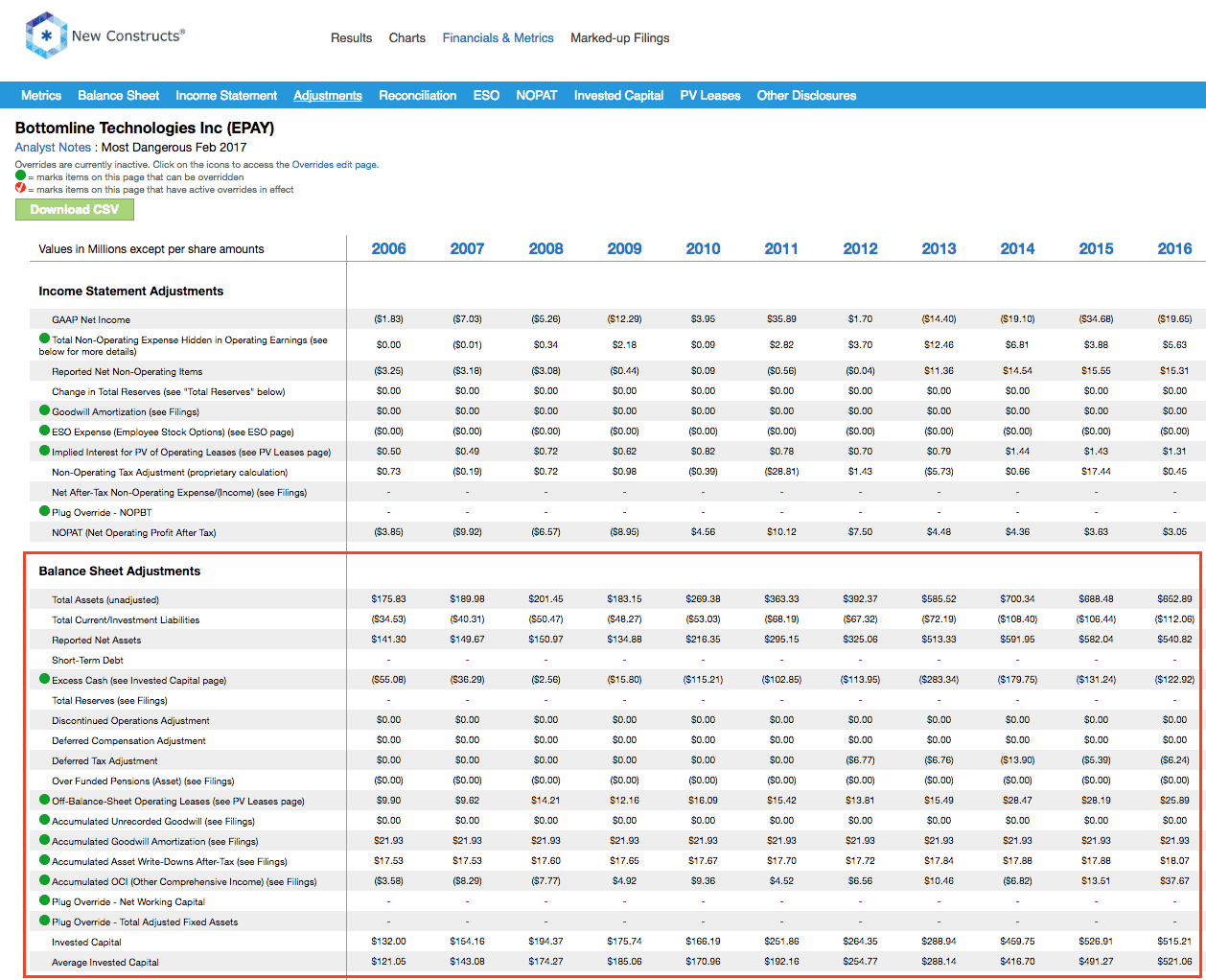
Task: Open Marked-up Filings section
Action: [x=620, y=38]
